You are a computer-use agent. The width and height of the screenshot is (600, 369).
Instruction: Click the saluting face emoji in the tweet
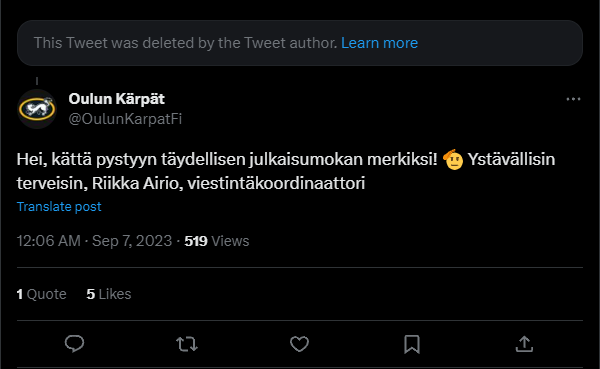click(453, 159)
